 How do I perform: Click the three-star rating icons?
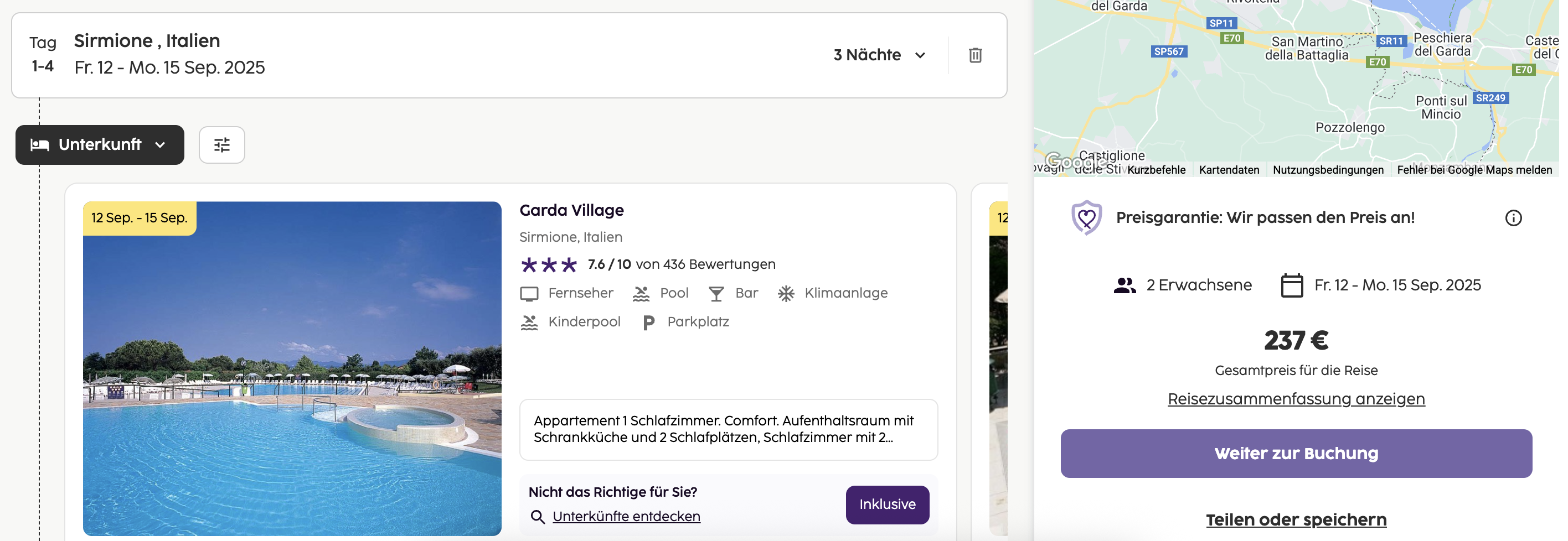549,264
